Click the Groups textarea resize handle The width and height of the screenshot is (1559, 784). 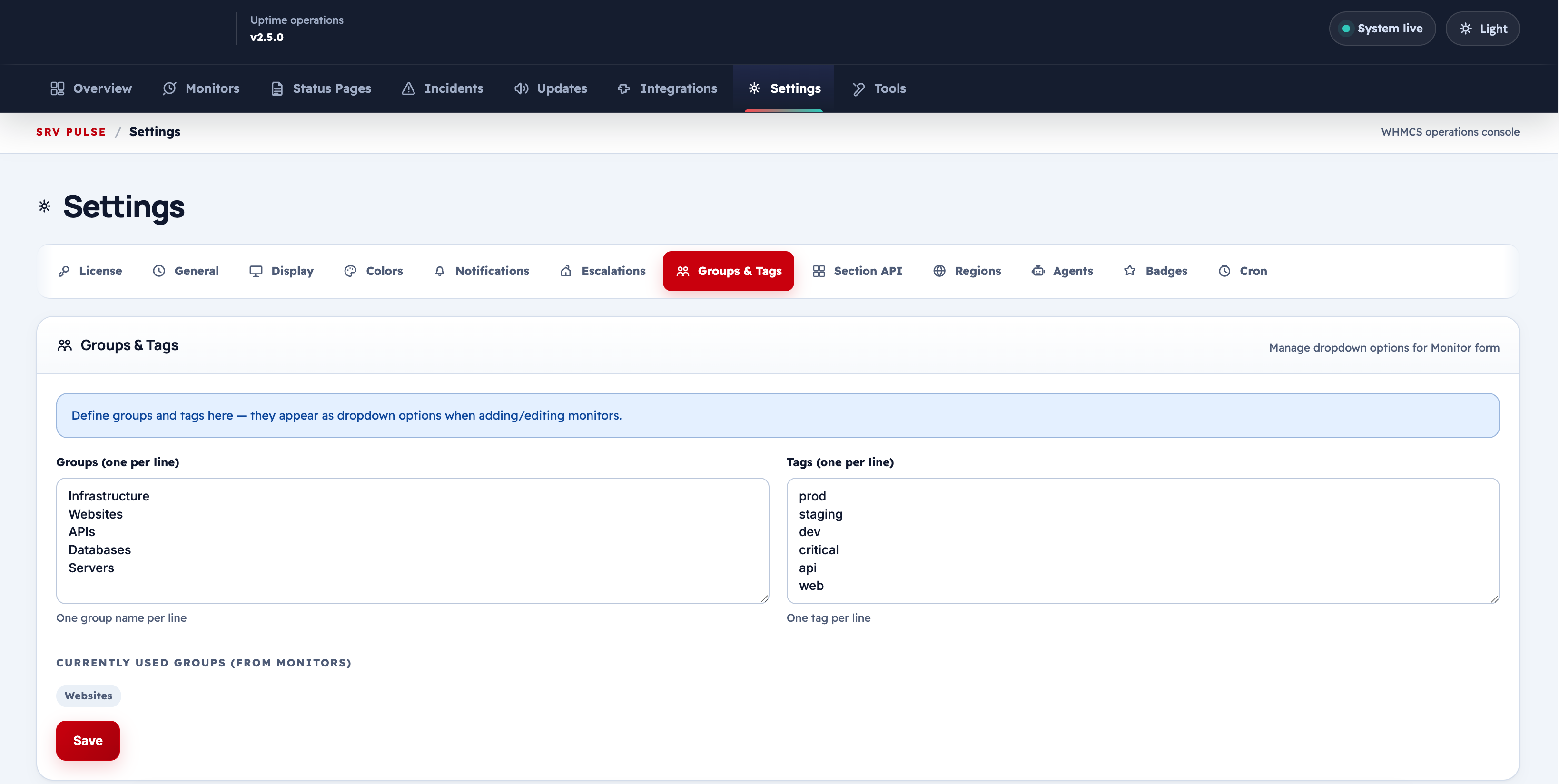tap(764, 598)
